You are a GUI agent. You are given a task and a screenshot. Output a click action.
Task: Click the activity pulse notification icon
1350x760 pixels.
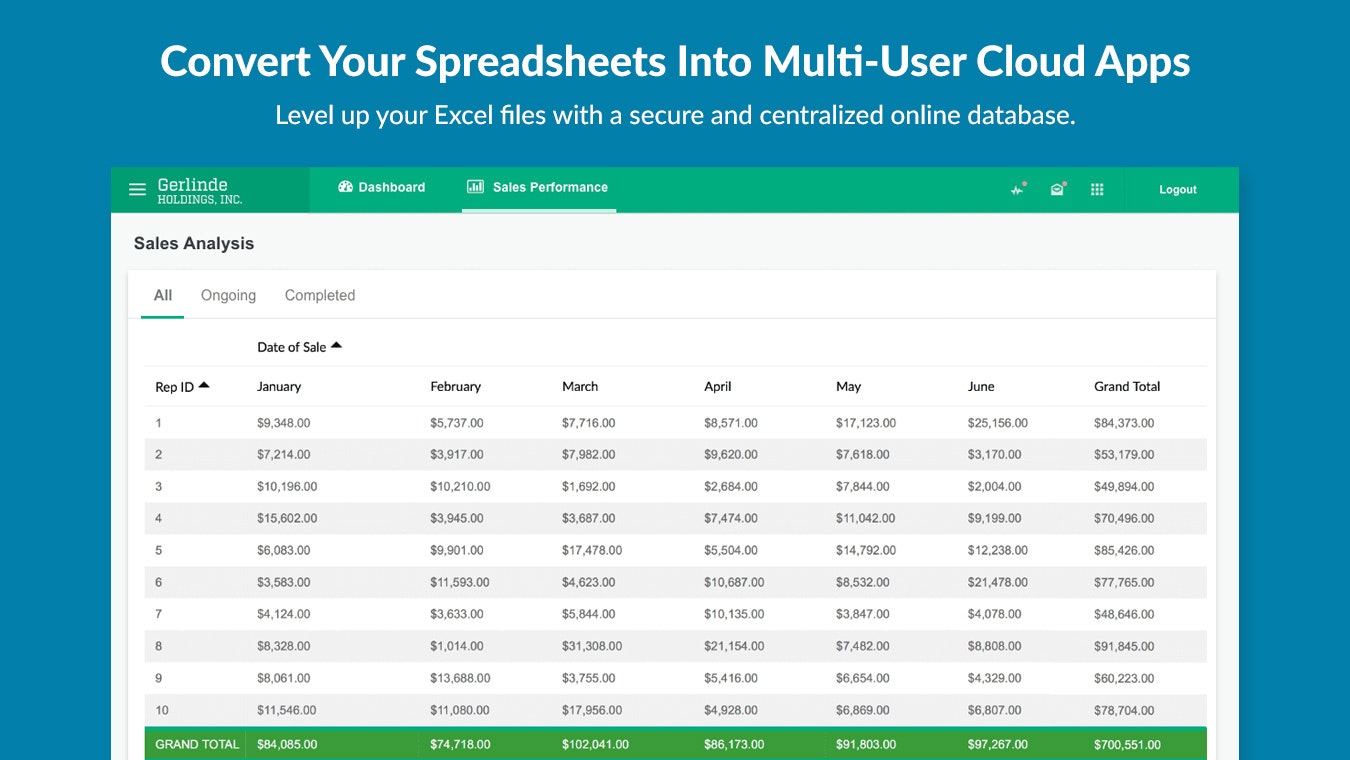click(x=1018, y=189)
